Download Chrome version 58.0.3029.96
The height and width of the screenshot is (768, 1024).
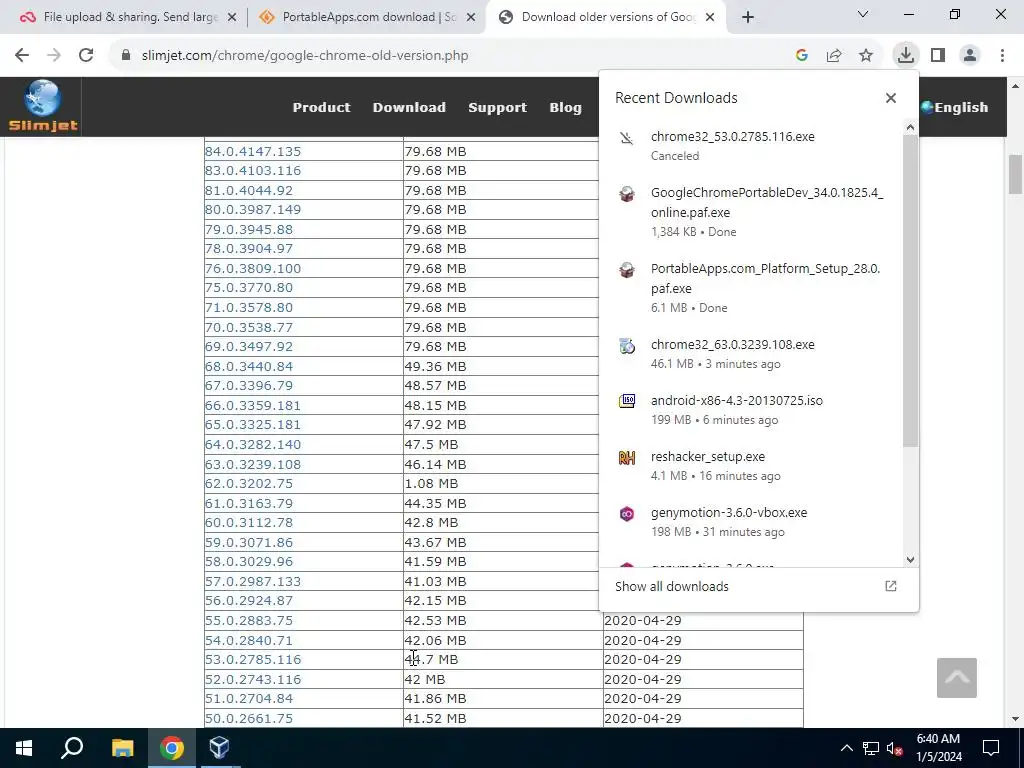[x=248, y=562]
